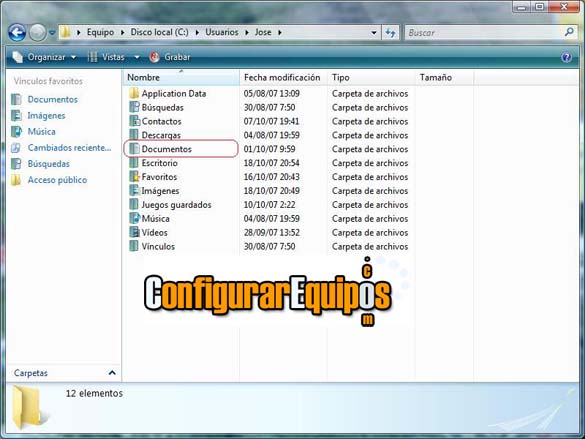Open recent pages dropdown next to Forward

click(x=52, y=33)
